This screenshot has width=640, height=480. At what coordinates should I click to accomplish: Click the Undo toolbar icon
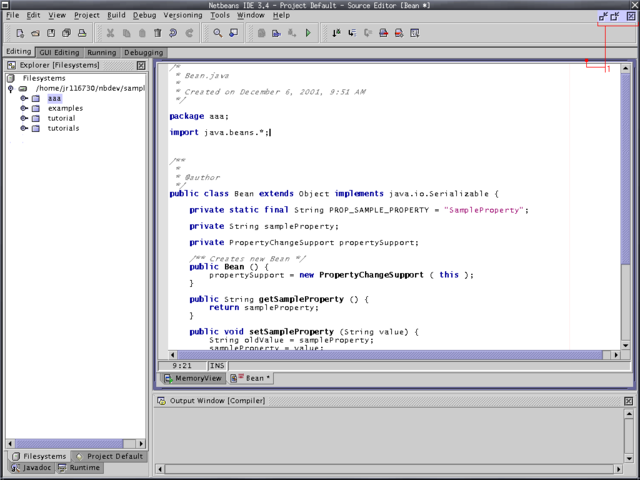coord(173,33)
